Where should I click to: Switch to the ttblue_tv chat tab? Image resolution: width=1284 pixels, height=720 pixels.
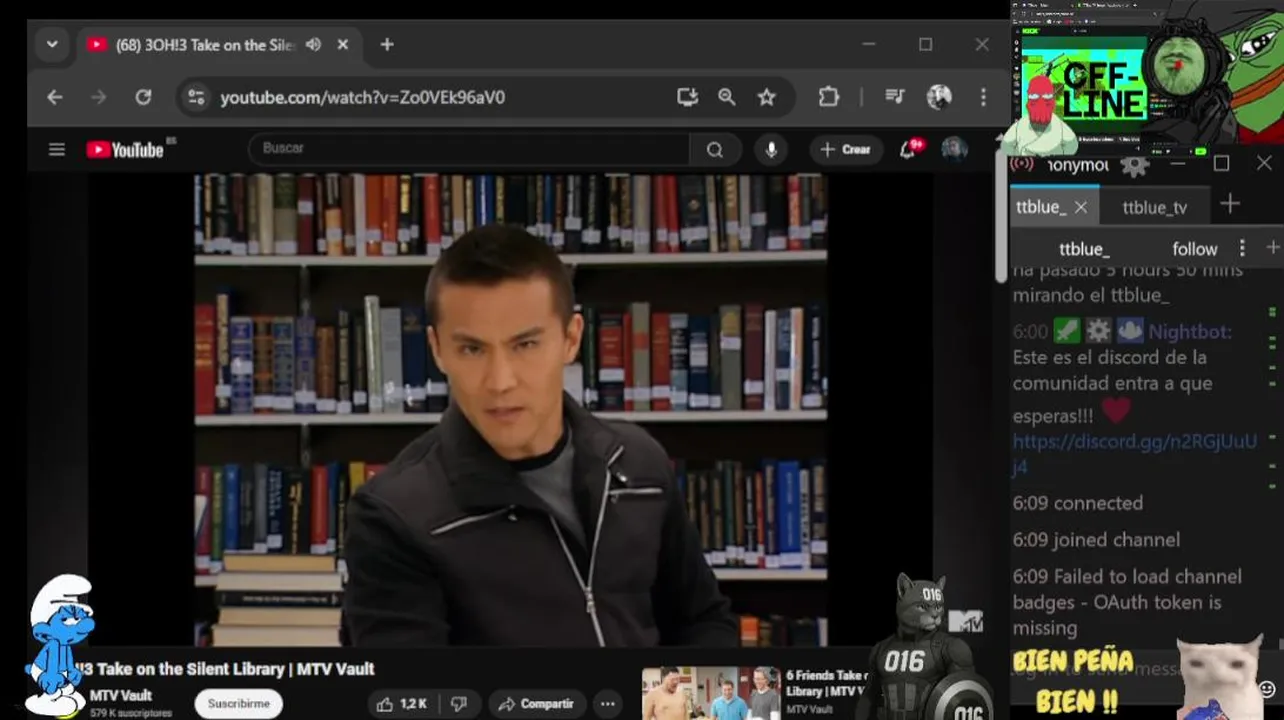1154,207
